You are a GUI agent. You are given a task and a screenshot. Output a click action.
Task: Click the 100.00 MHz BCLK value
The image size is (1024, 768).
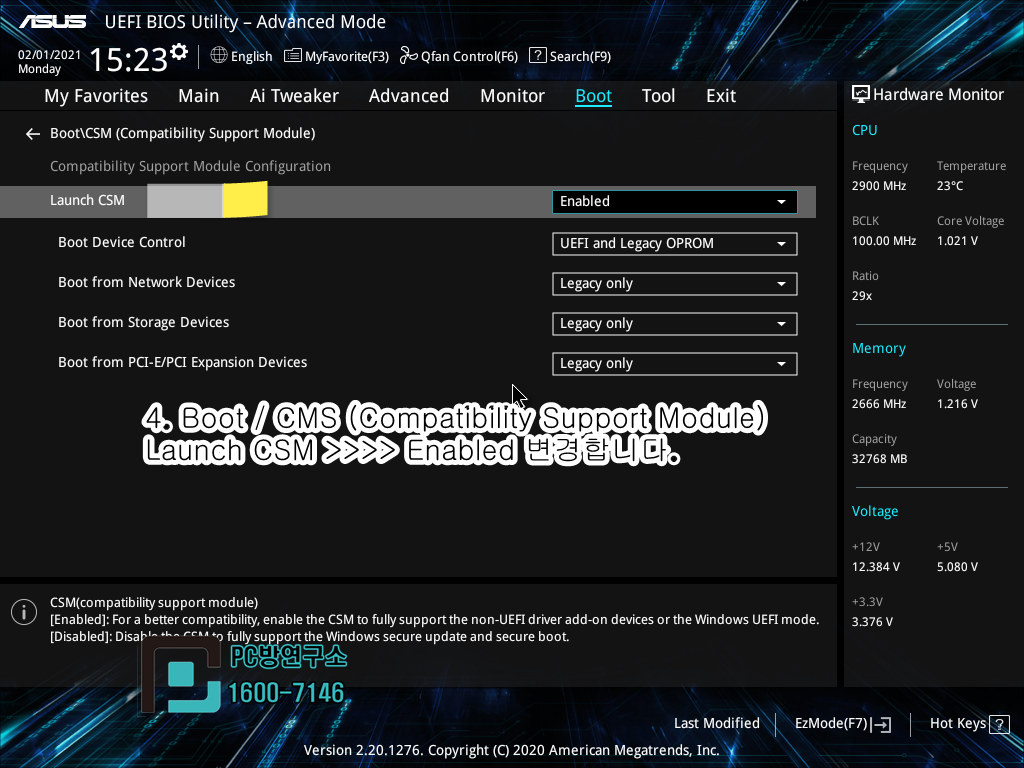pyautogui.click(x=884, y=240)
